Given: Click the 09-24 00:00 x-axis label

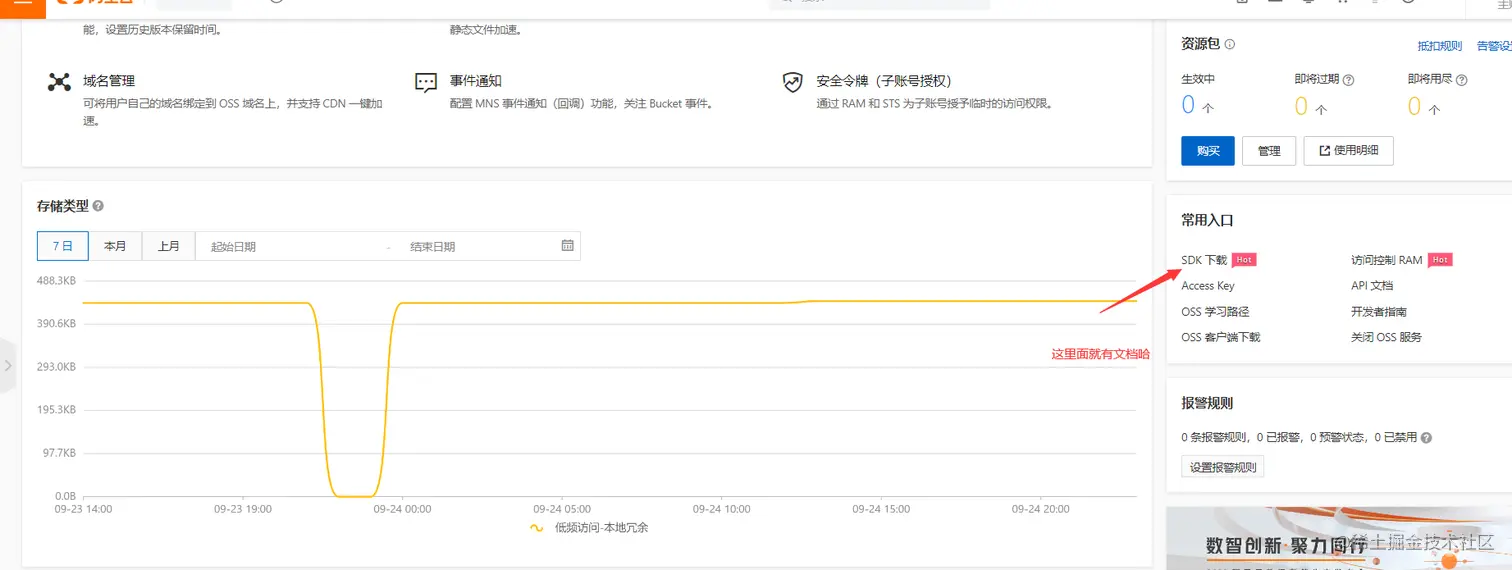Looking at the screenshot, I should [x=402, y=509].
